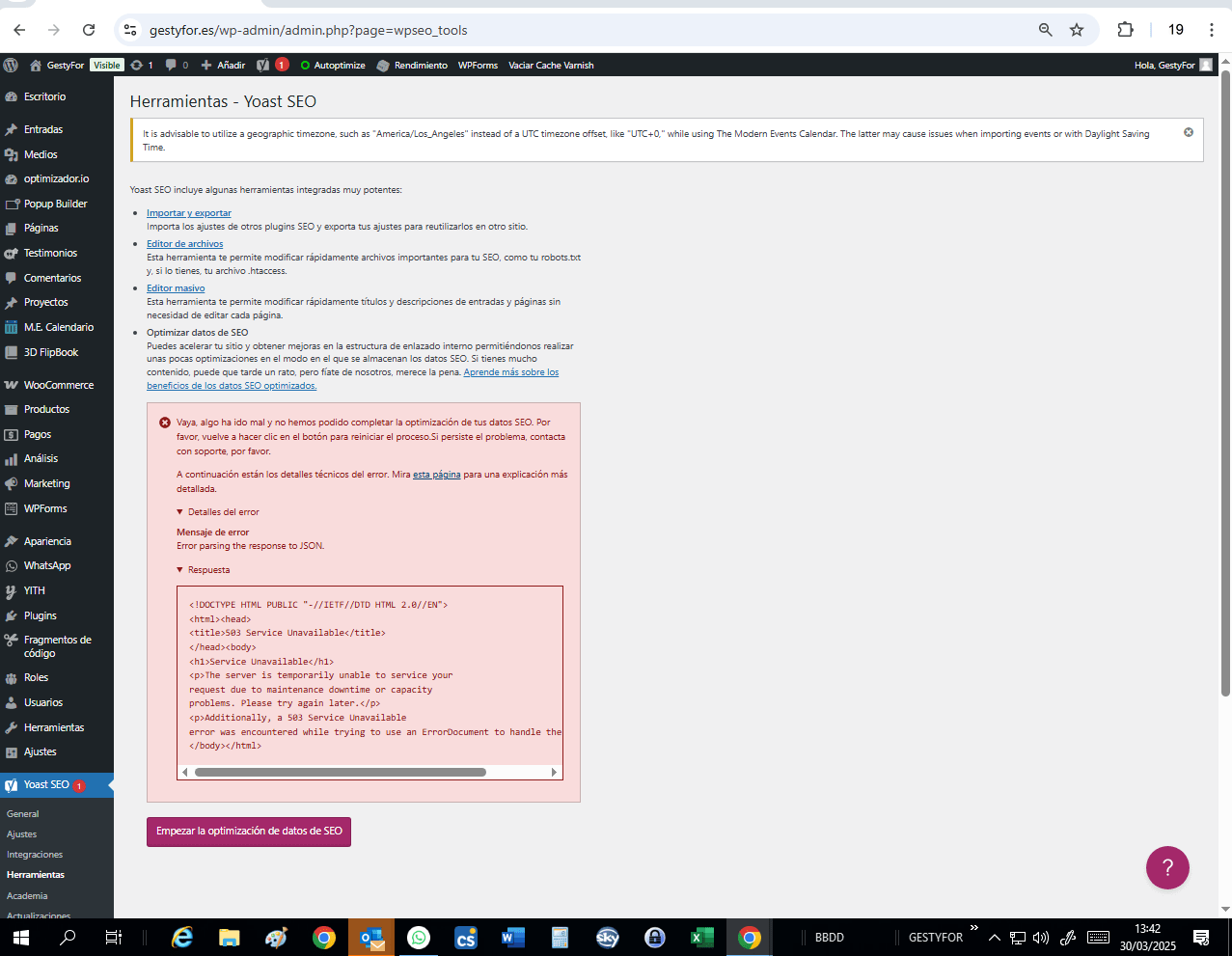Open browser extensions puzzle icon

coord(1125,30)
